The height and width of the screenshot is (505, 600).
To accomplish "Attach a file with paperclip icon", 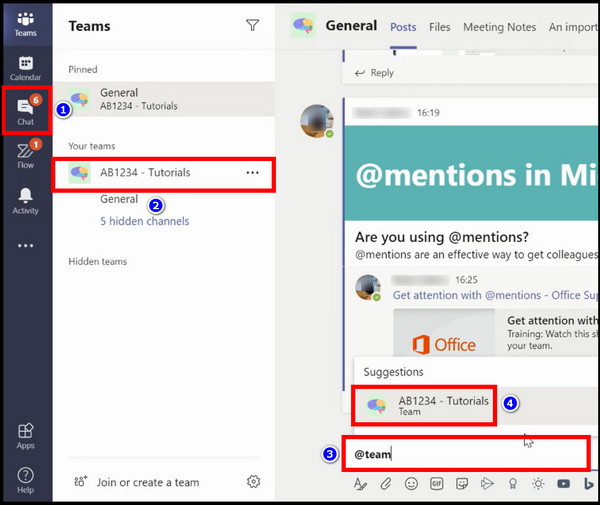I will 386,484.
